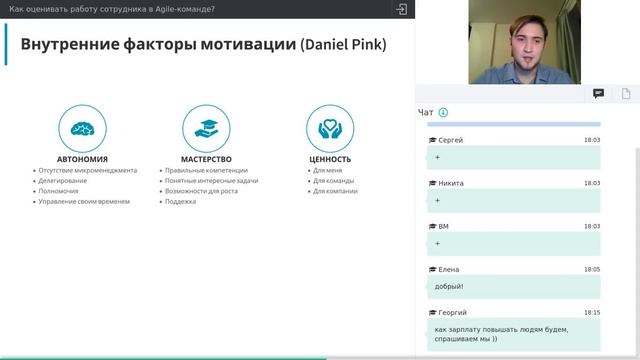The image size is (640, 360).
Task: Click the bullet Возможности для роста
Action: point(201,191)
